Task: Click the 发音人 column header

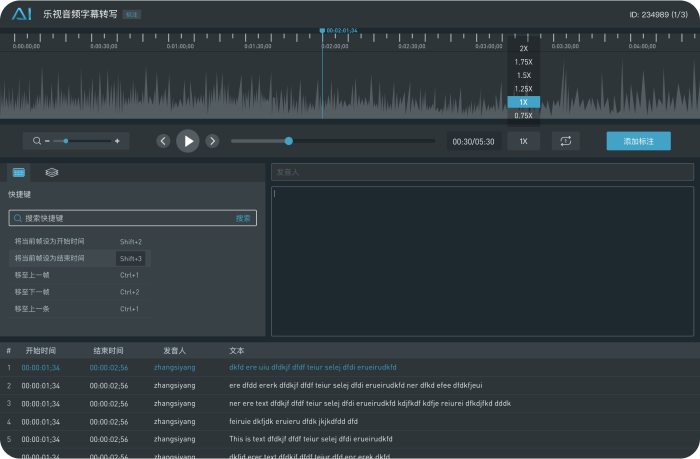Action: point(175,351)
